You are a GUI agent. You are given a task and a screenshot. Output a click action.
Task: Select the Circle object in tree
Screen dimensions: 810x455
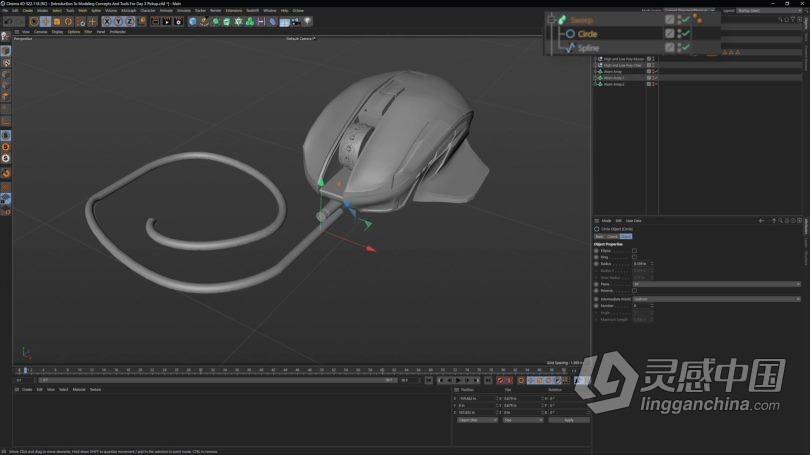pos(587,34)
